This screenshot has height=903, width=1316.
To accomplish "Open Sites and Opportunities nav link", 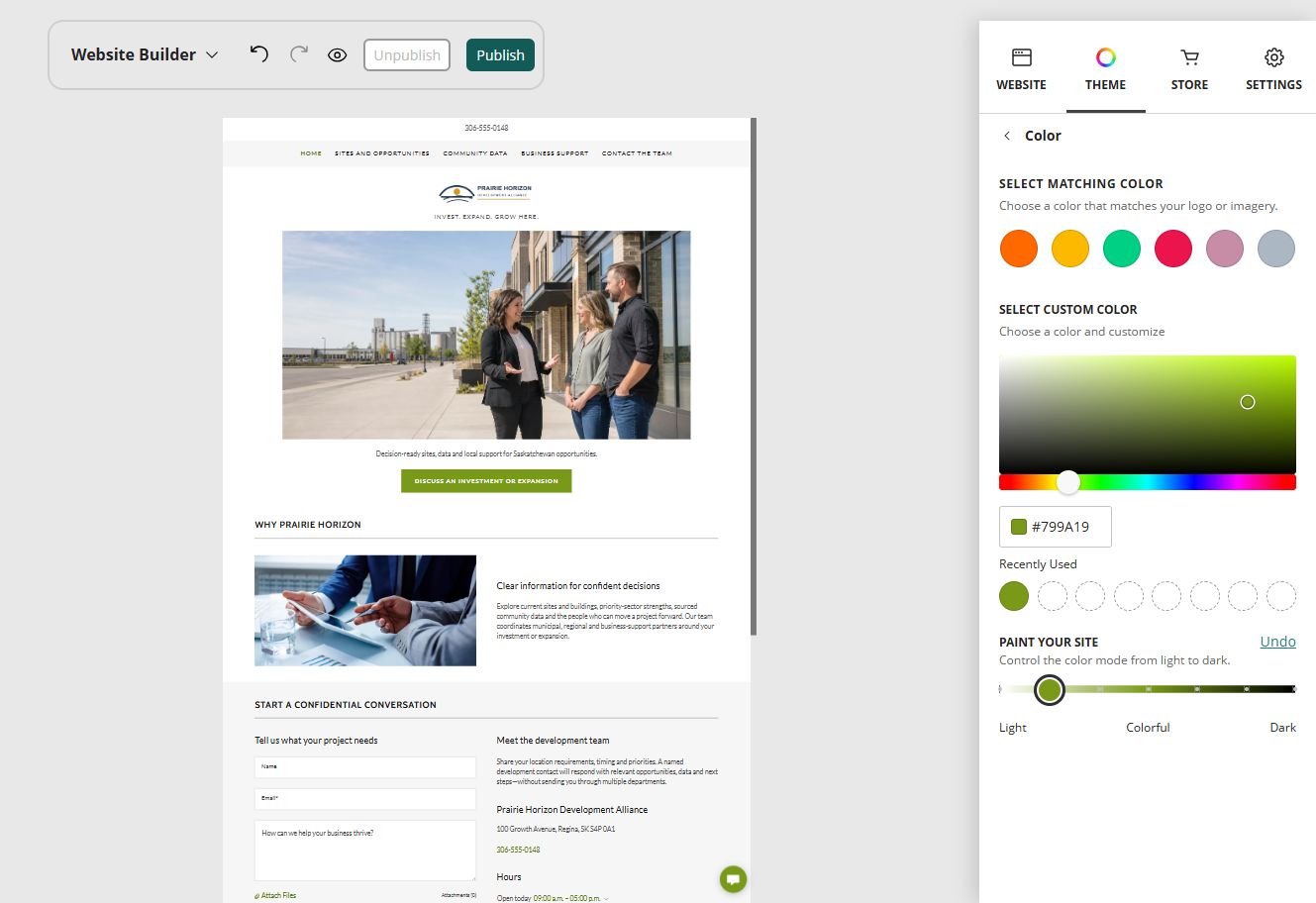I will coord(382,153).
